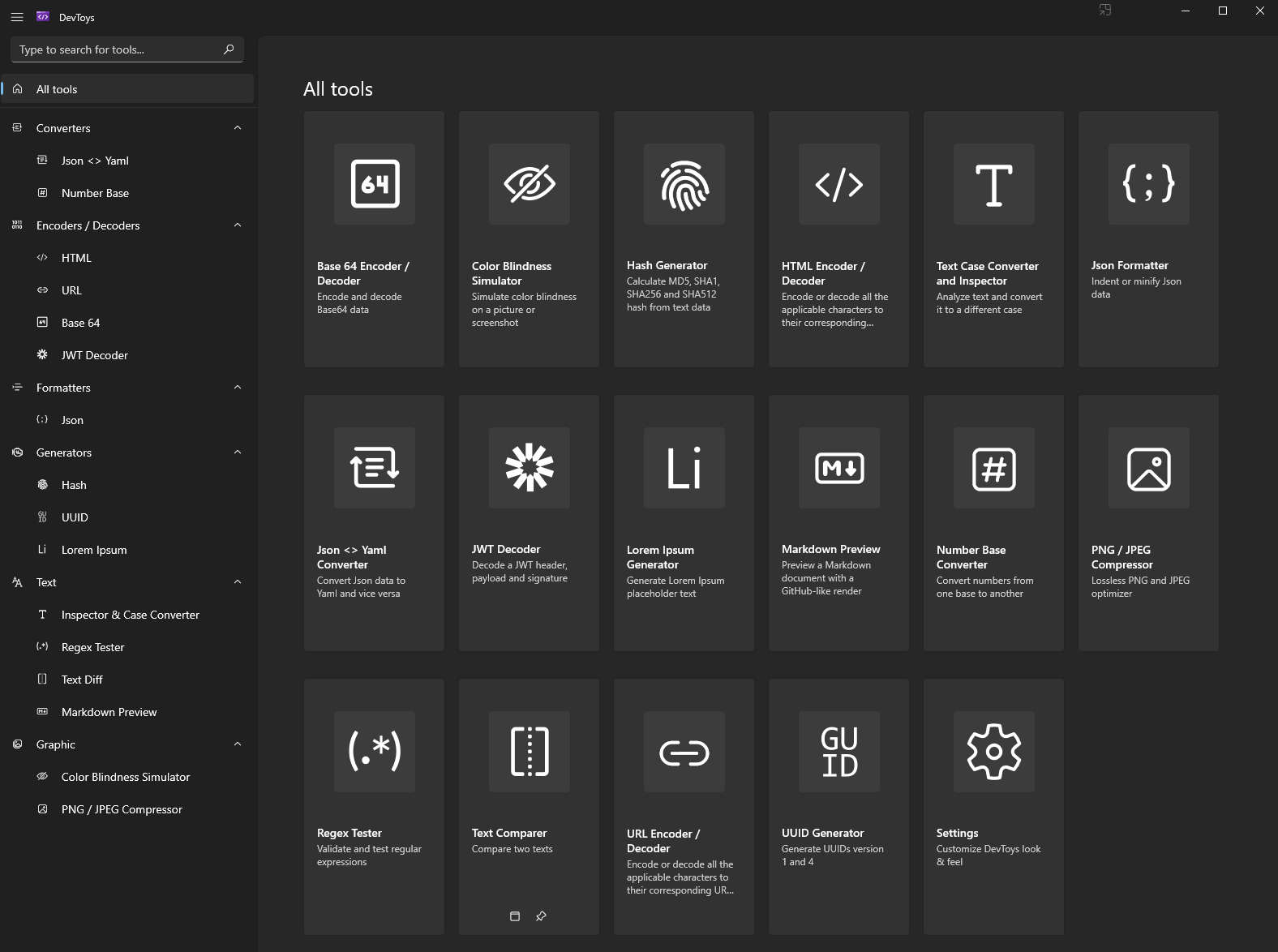Click the UUID Generator GUID icon
The height and width of the screenshot is (952, 1278).
[839, 752]
